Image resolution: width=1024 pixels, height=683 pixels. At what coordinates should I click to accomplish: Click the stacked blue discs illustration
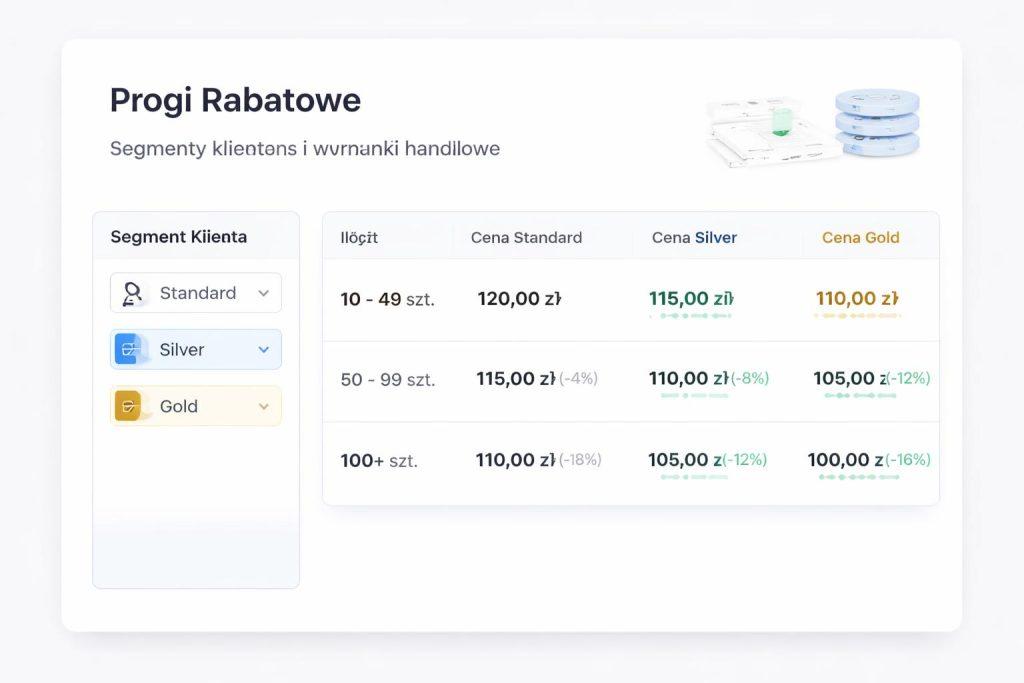(877, 121)
